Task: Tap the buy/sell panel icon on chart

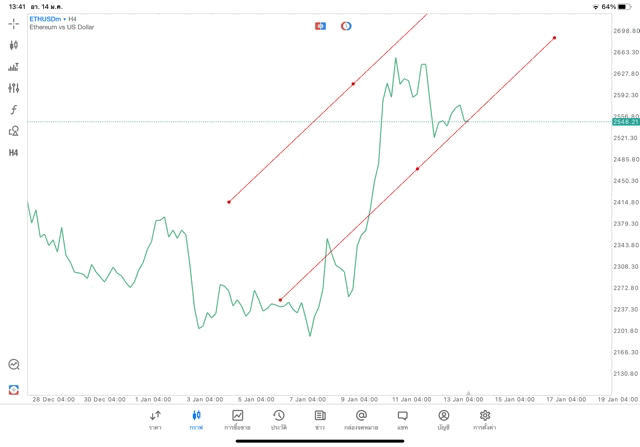Action: [320, 26]
